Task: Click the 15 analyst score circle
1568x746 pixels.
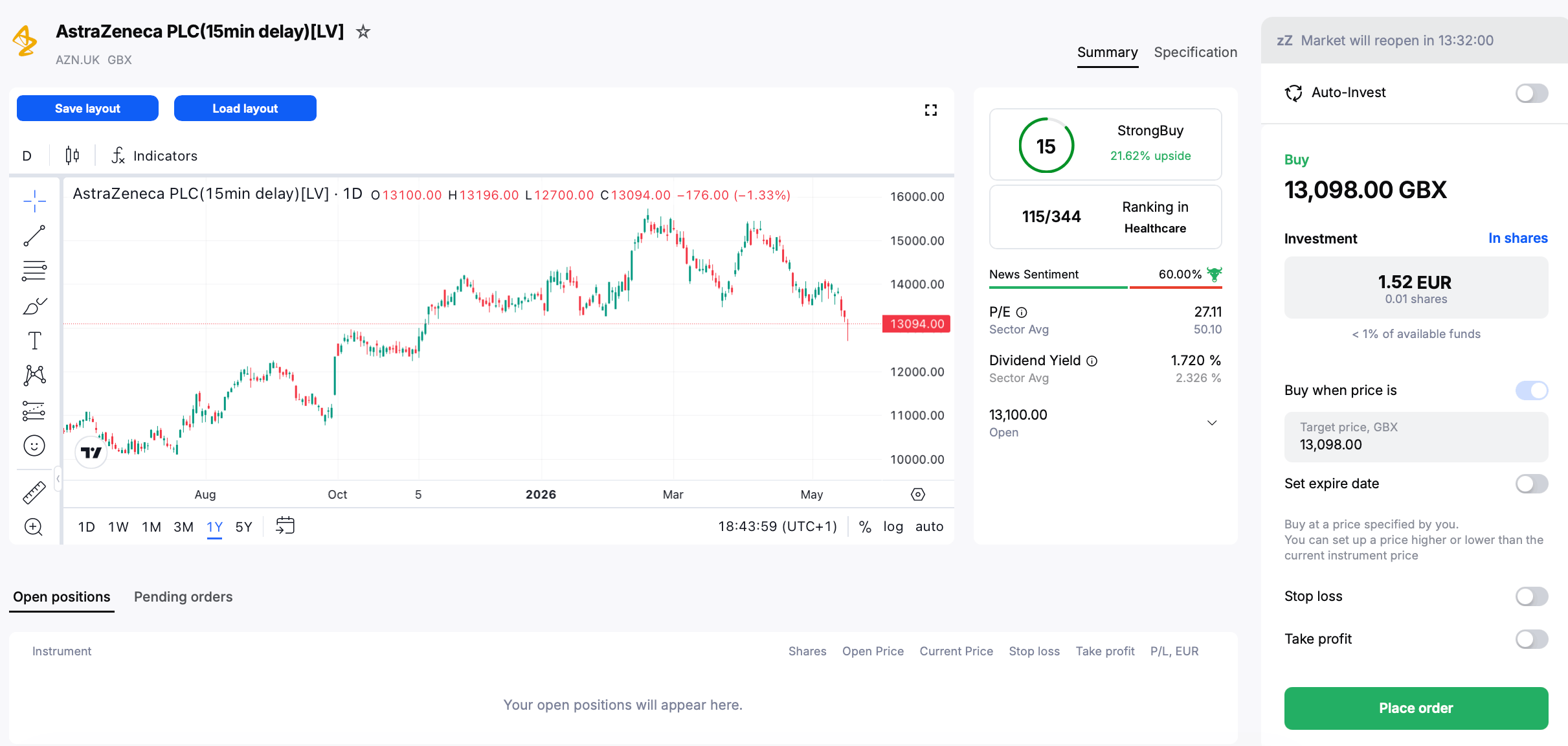Action: [x=1046, y=145]
